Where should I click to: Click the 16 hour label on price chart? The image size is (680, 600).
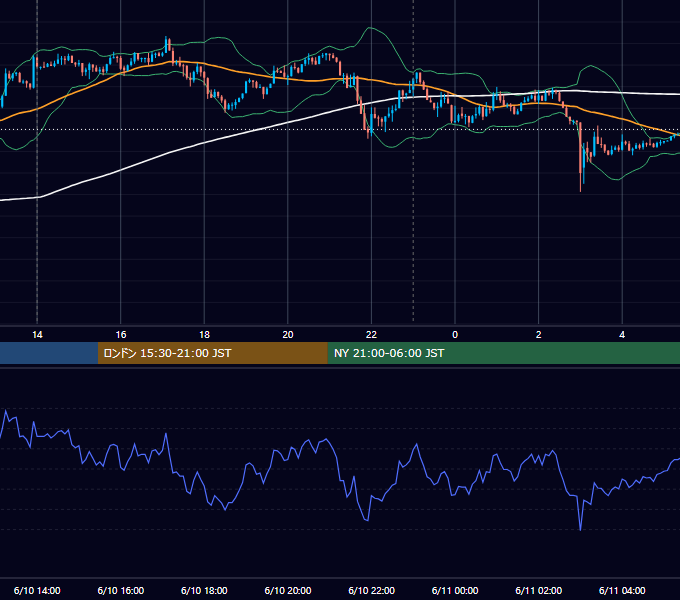pos(121,335)
